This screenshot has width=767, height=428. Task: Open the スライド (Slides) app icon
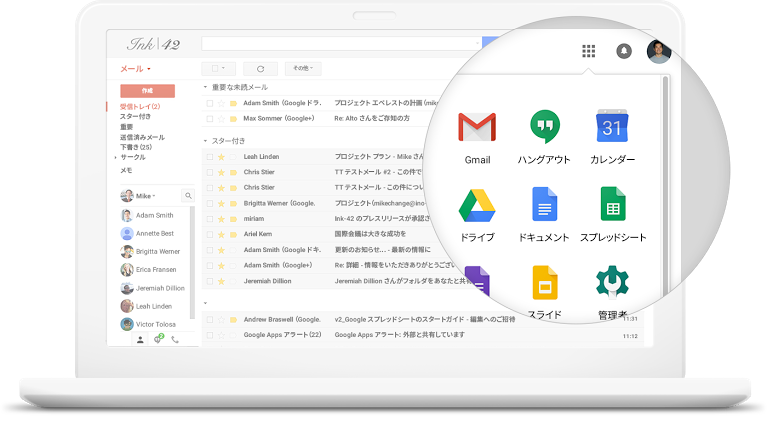[545, 282]
